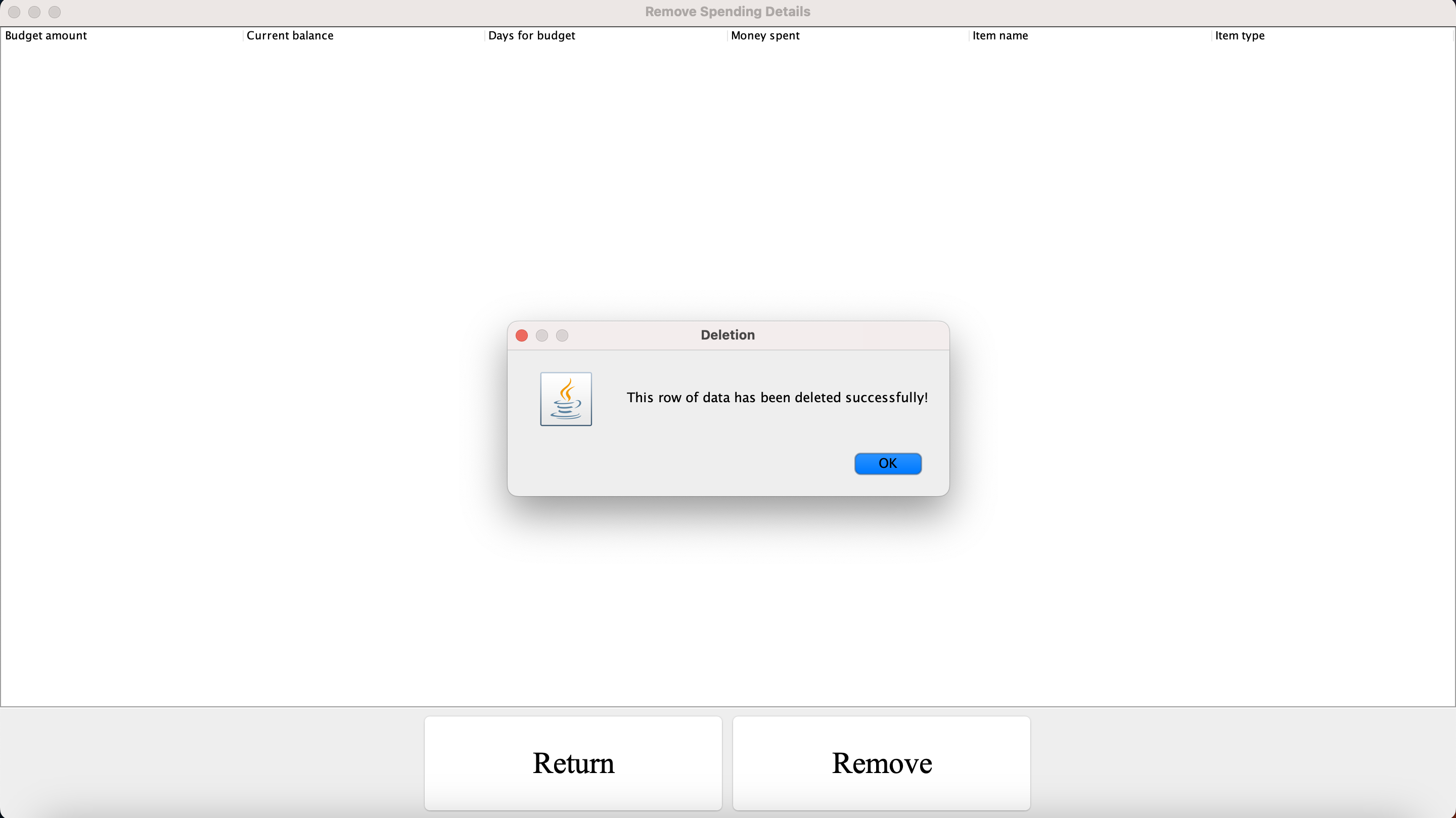Select the Item name column header

coord(1000,35)
